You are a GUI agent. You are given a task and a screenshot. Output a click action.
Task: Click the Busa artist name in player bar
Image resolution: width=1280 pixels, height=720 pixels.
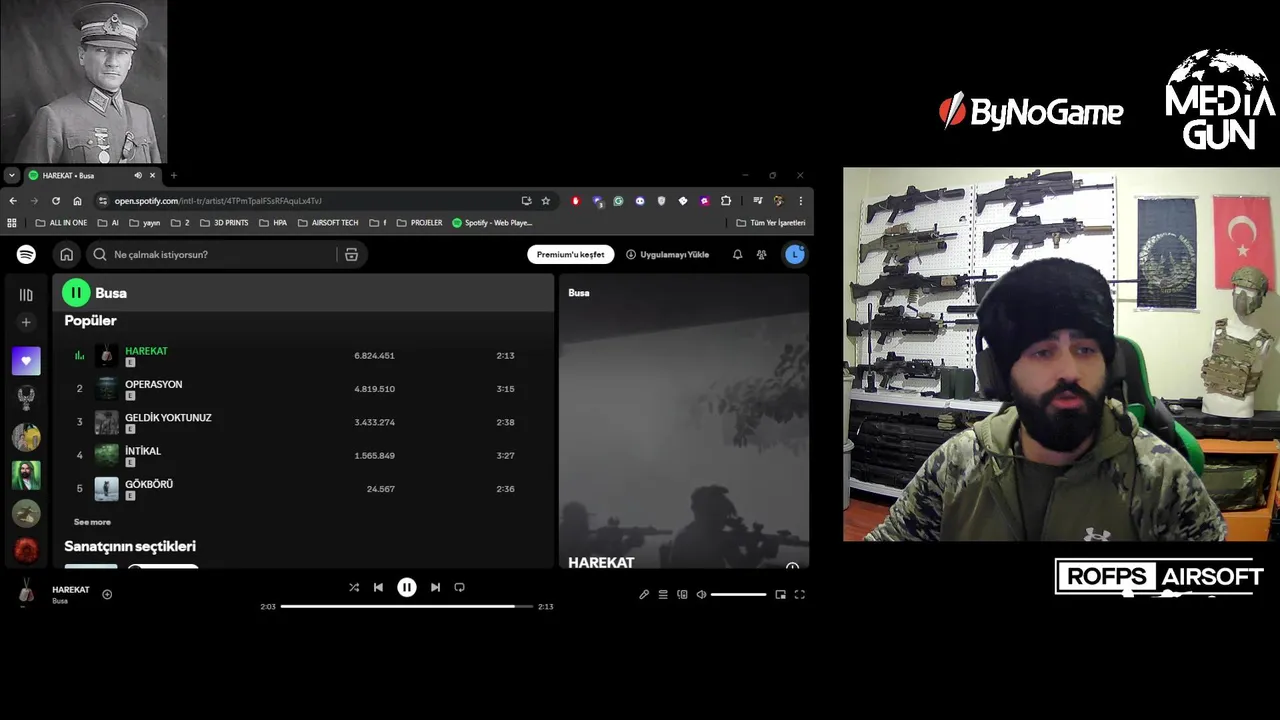pyautogui.click(x=60, y=601)
